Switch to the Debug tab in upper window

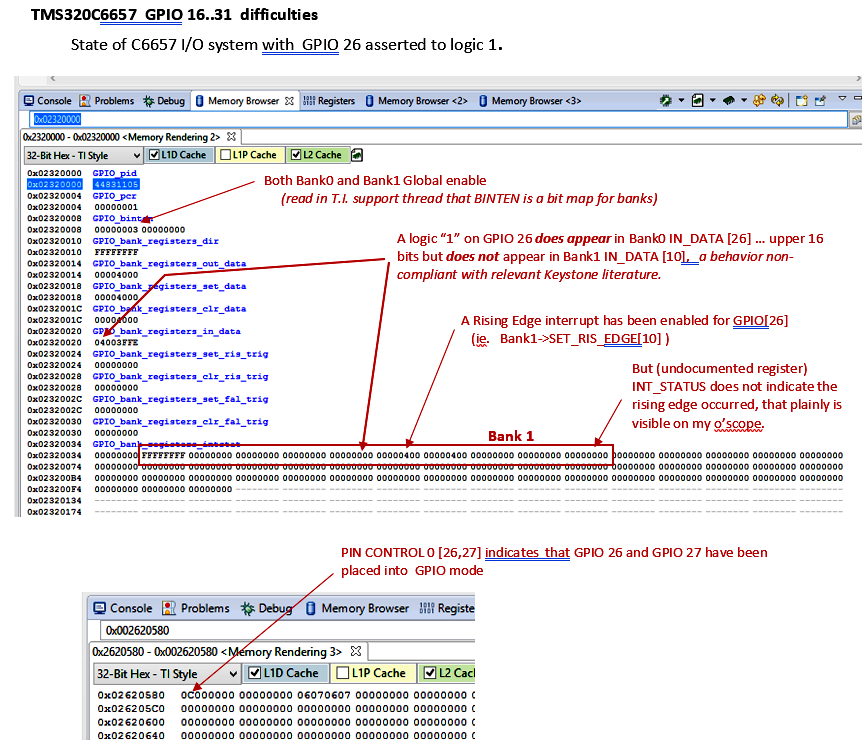tap(164, 101)
